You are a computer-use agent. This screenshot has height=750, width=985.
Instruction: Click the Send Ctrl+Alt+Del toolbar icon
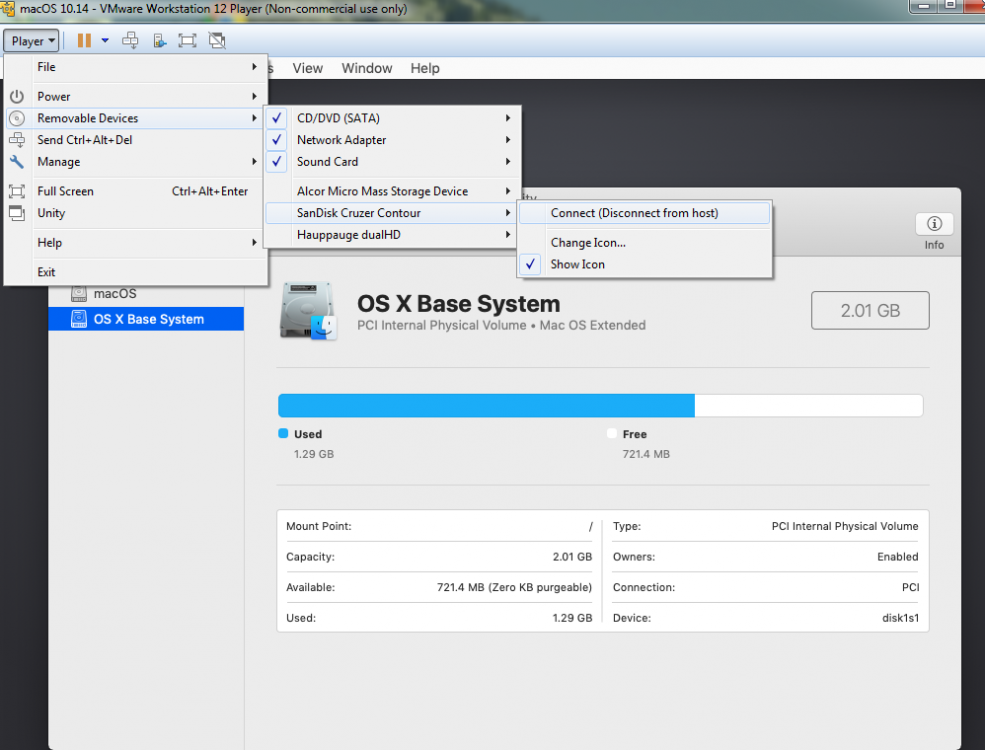(x=131, y=41)
